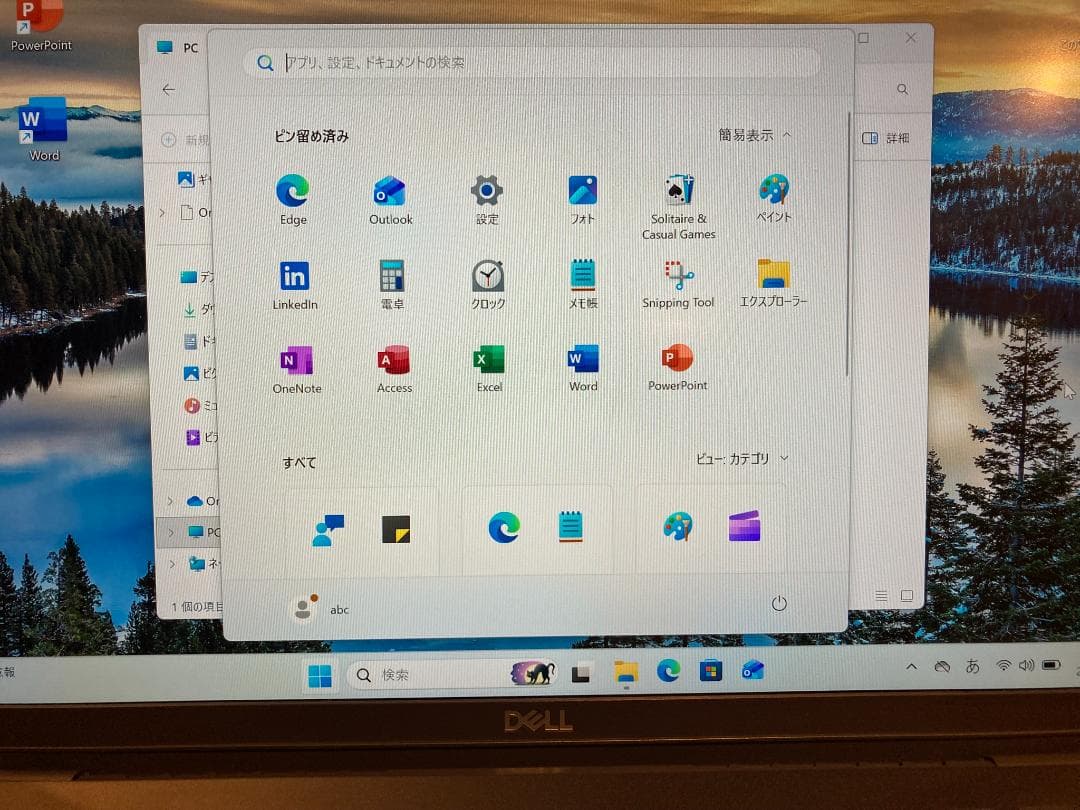The height and width of the screenshot is (810, 1080).
Task: Open the メモ帳 notepad app
Action: 583,283
